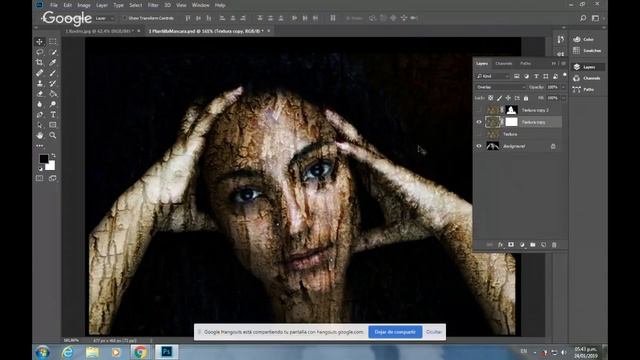Change the screen mode

[x=53, y=178]
